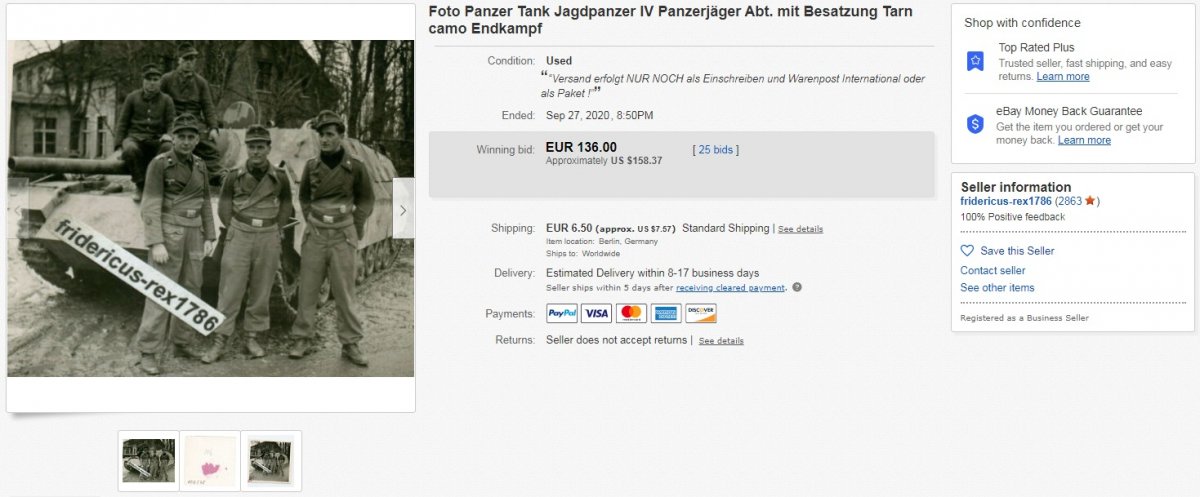Expand returns See details
The height and width of the screenshot is (497, 1200).
pyautogui.click(x=721, y=341)
